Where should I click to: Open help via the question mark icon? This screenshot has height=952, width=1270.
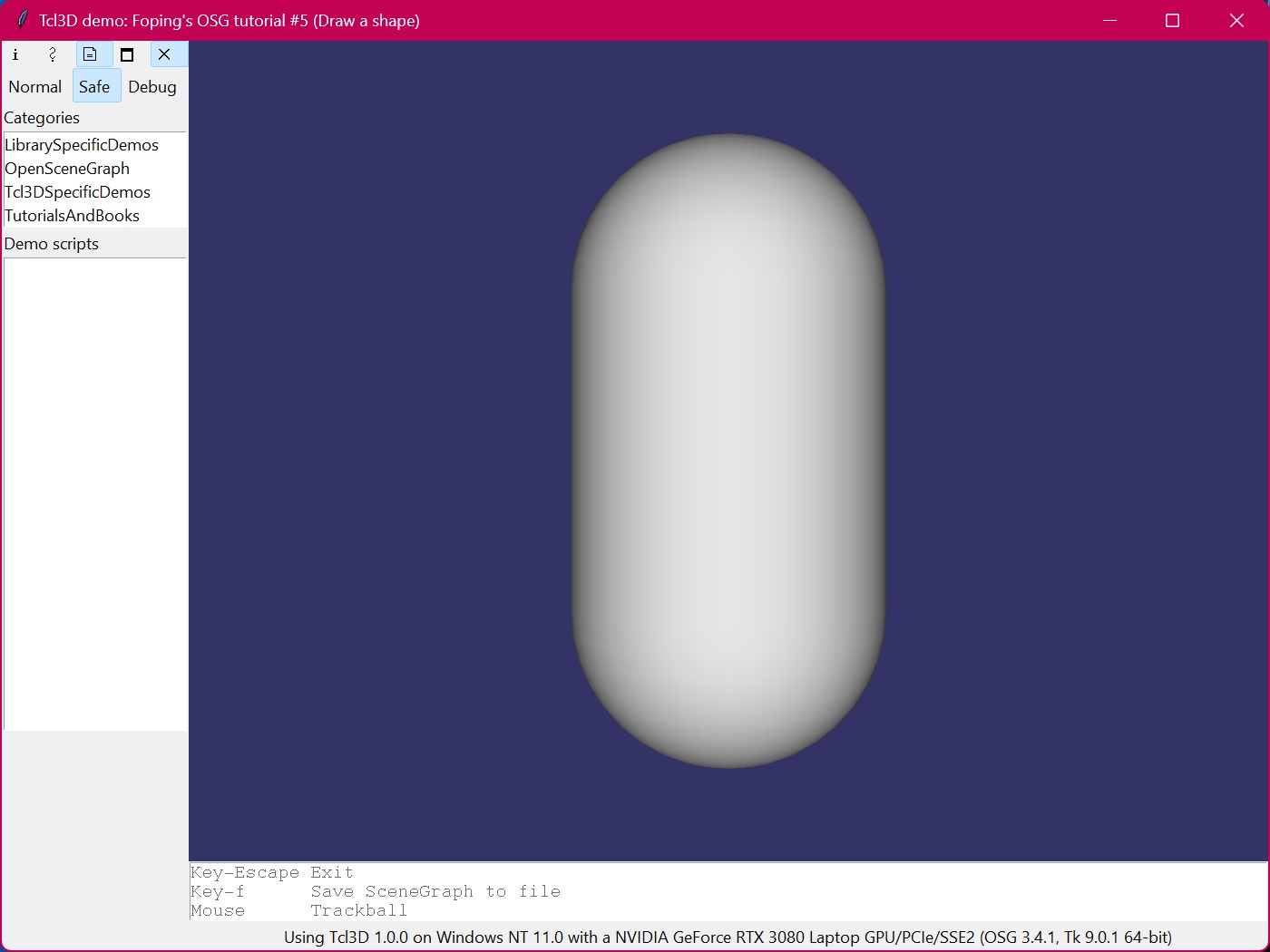[53, 54]
